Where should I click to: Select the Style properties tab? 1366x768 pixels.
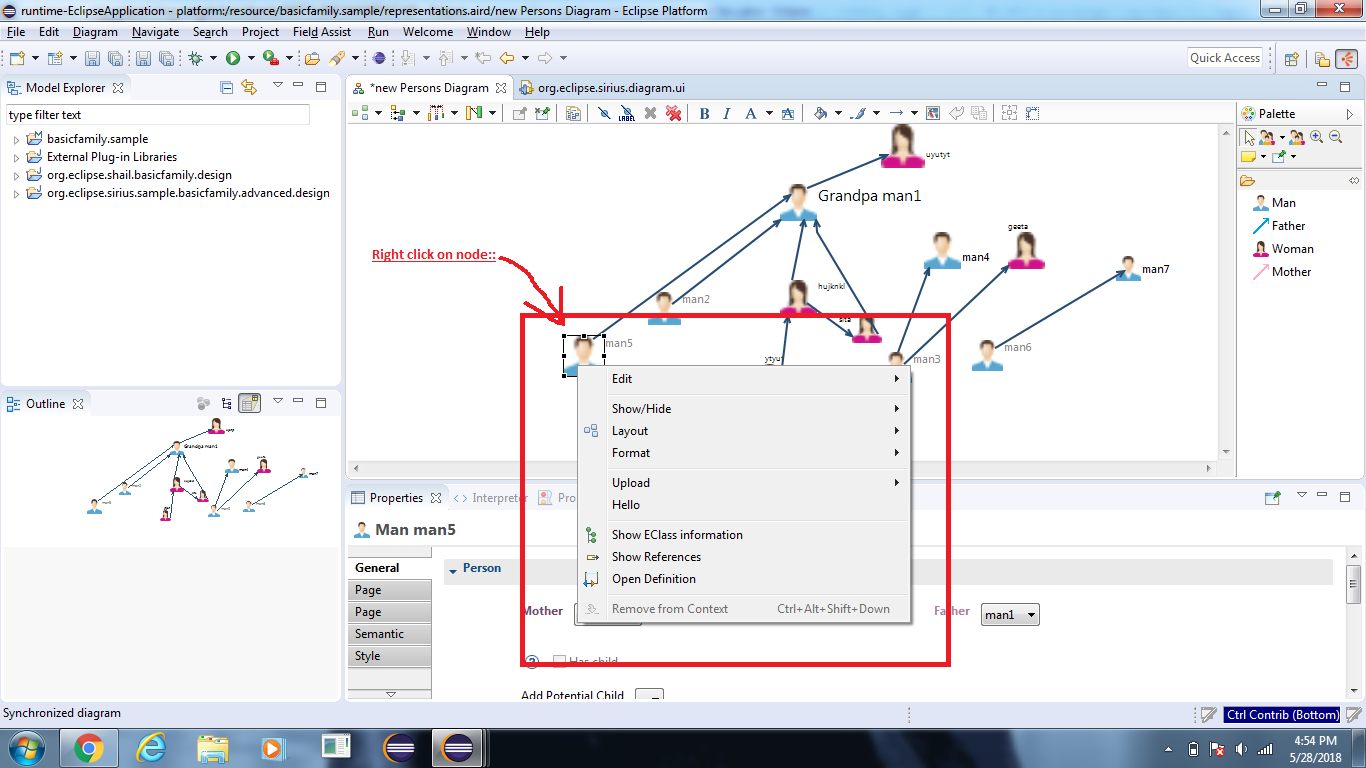390,656
